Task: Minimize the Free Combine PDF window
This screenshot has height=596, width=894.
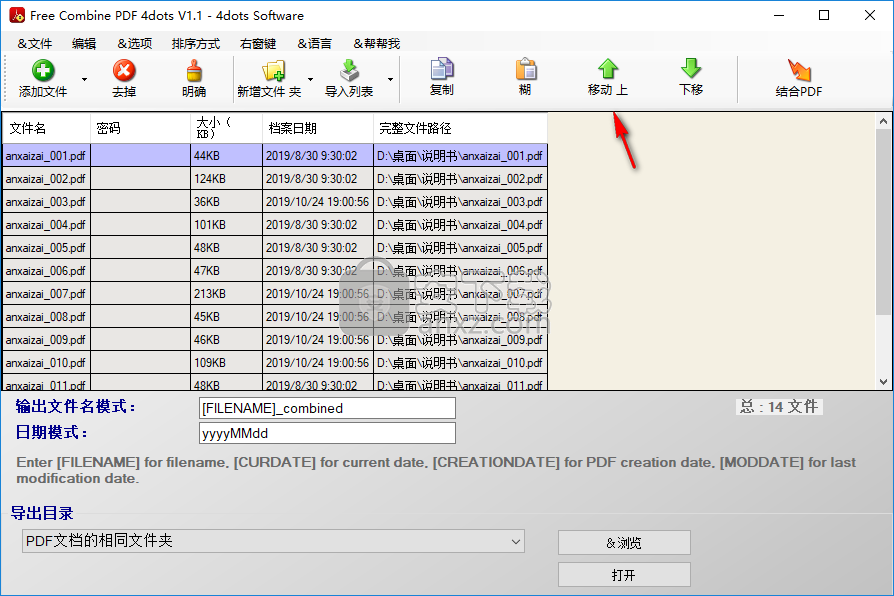Action: point(779,15)
